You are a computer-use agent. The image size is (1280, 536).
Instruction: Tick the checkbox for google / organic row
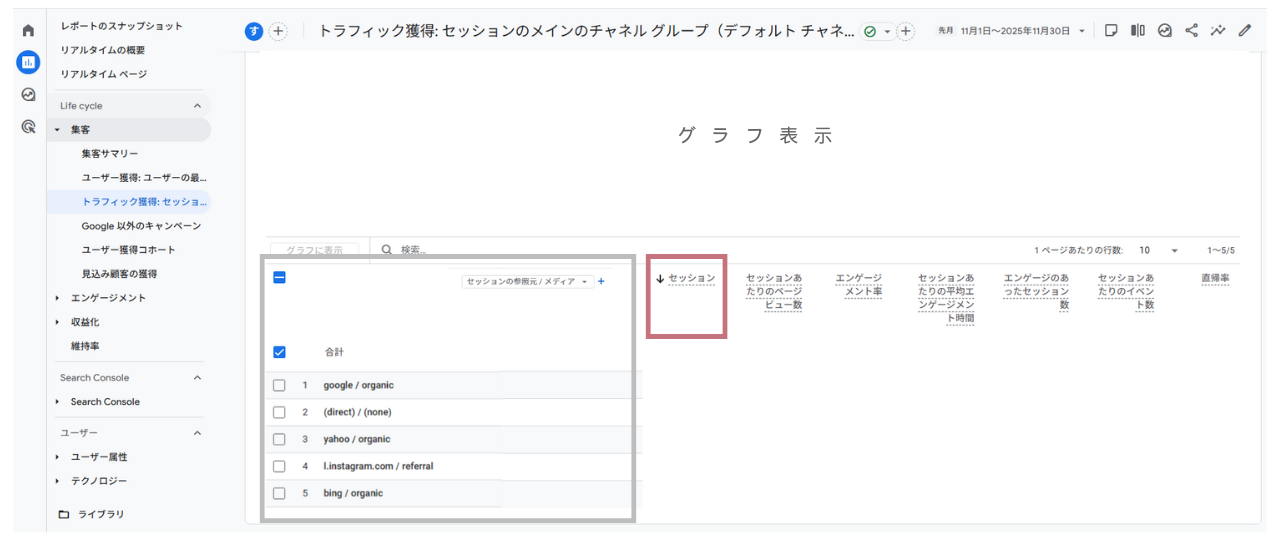(x=279, y=385)
